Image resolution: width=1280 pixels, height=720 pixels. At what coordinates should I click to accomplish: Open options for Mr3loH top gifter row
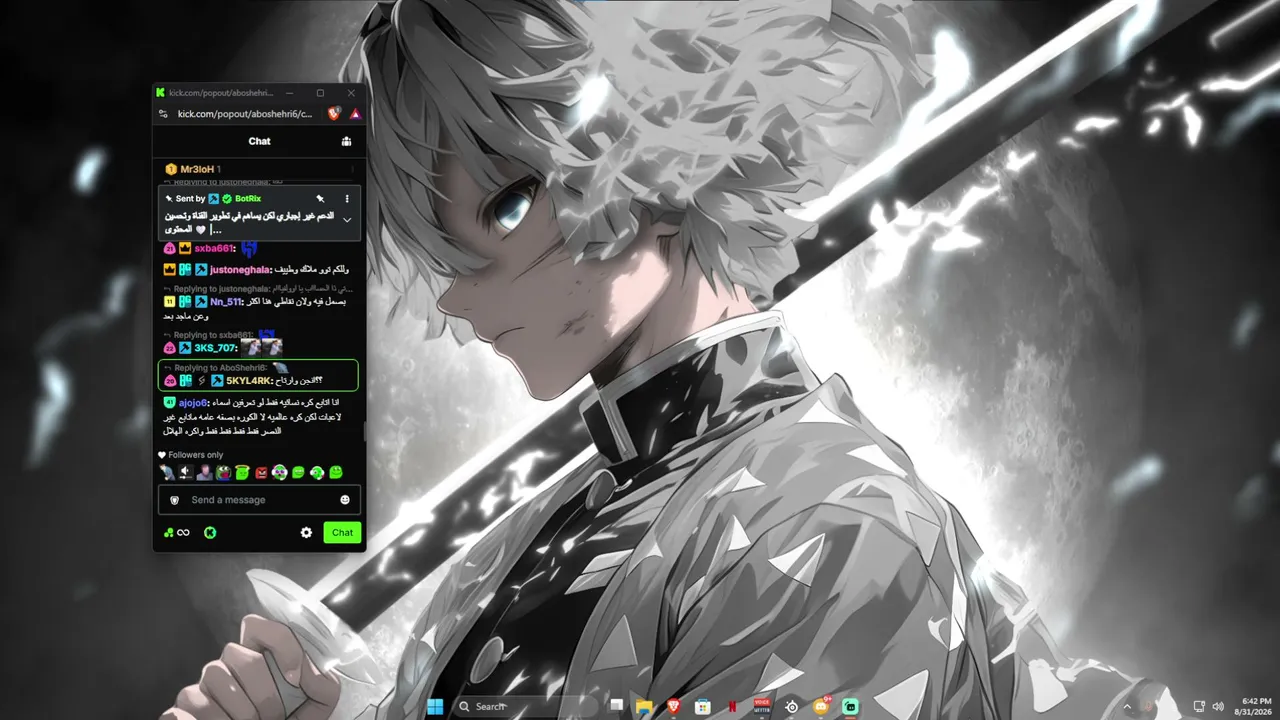352,169
